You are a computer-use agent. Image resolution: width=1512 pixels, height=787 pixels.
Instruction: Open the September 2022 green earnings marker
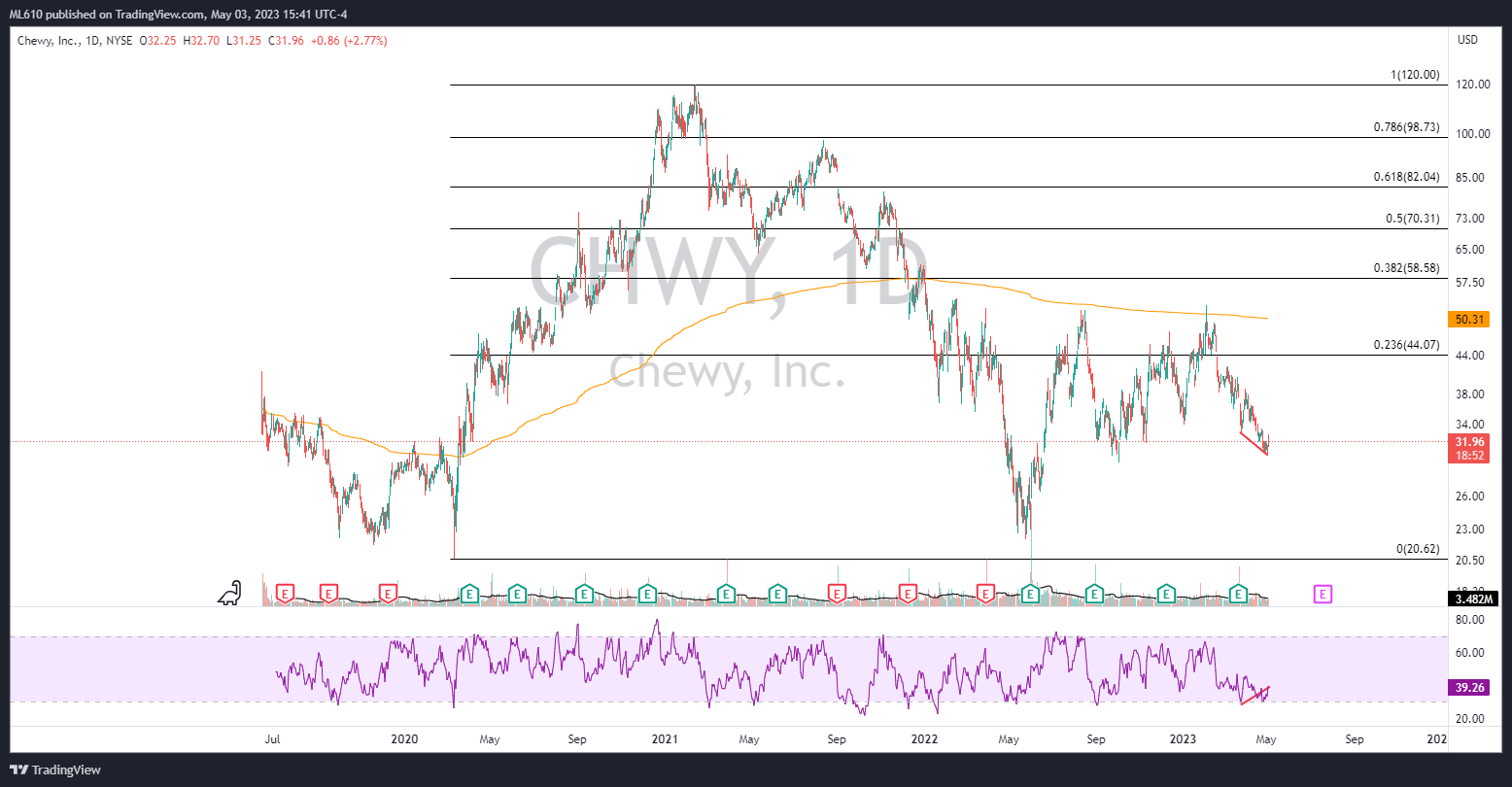coord(1094,592)
